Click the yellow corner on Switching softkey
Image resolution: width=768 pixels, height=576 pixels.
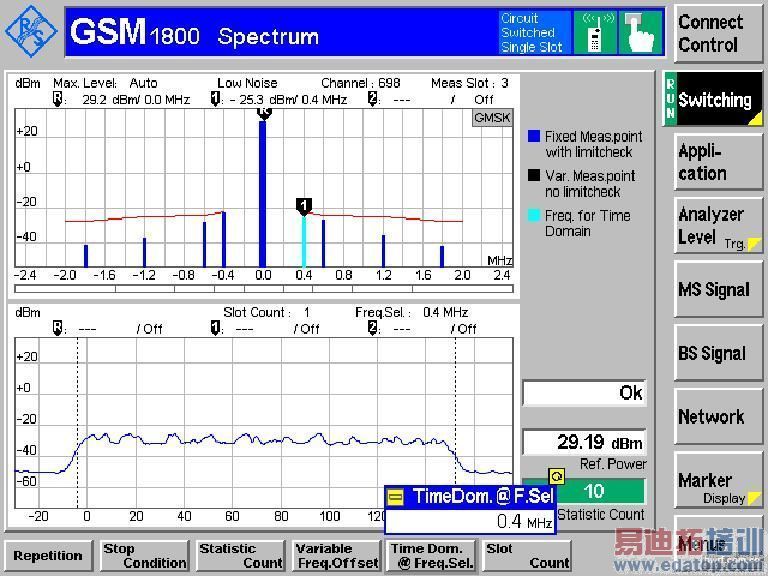pyautogui.click(x=756, y=118)
